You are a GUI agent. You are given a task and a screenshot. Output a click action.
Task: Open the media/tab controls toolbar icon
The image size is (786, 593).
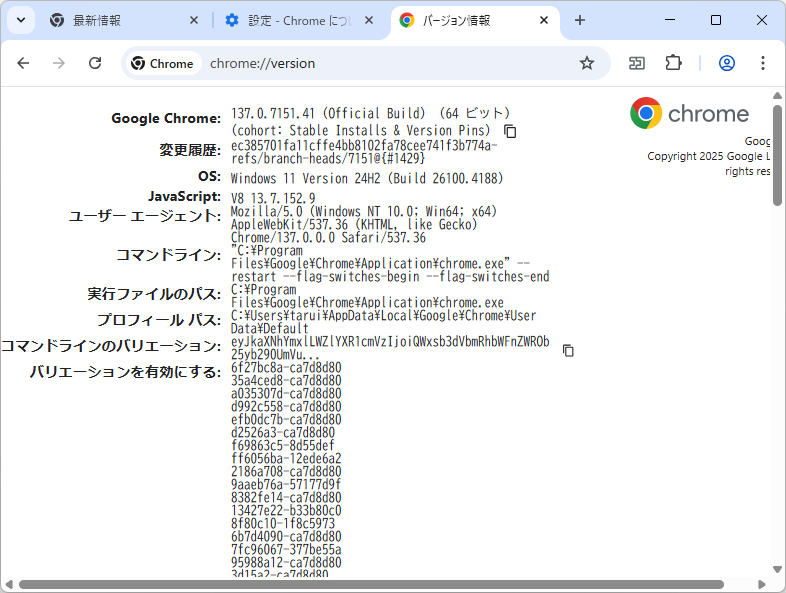point(637,63)
